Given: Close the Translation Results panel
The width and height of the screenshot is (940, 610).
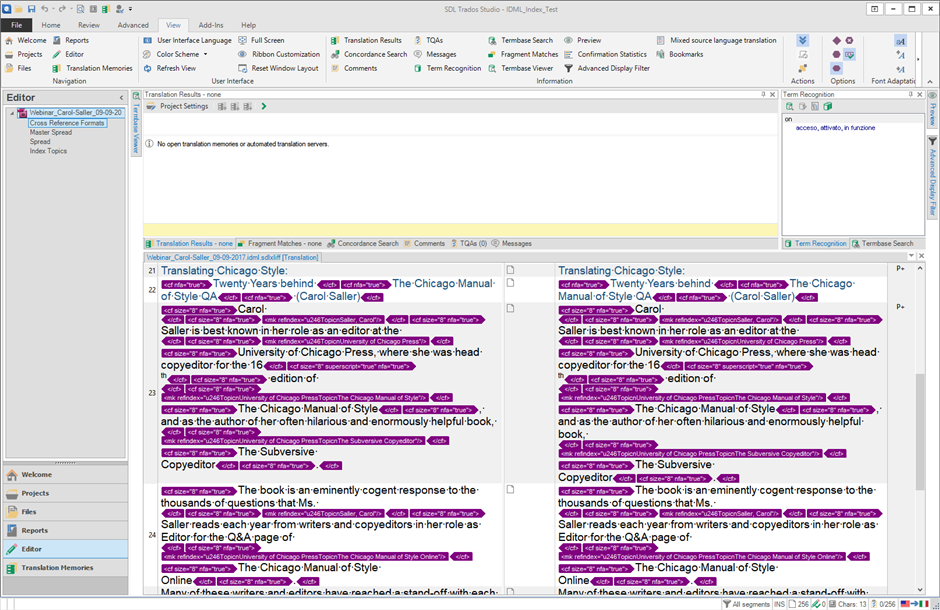Looking at the screenshot, I should click(772, 95).
